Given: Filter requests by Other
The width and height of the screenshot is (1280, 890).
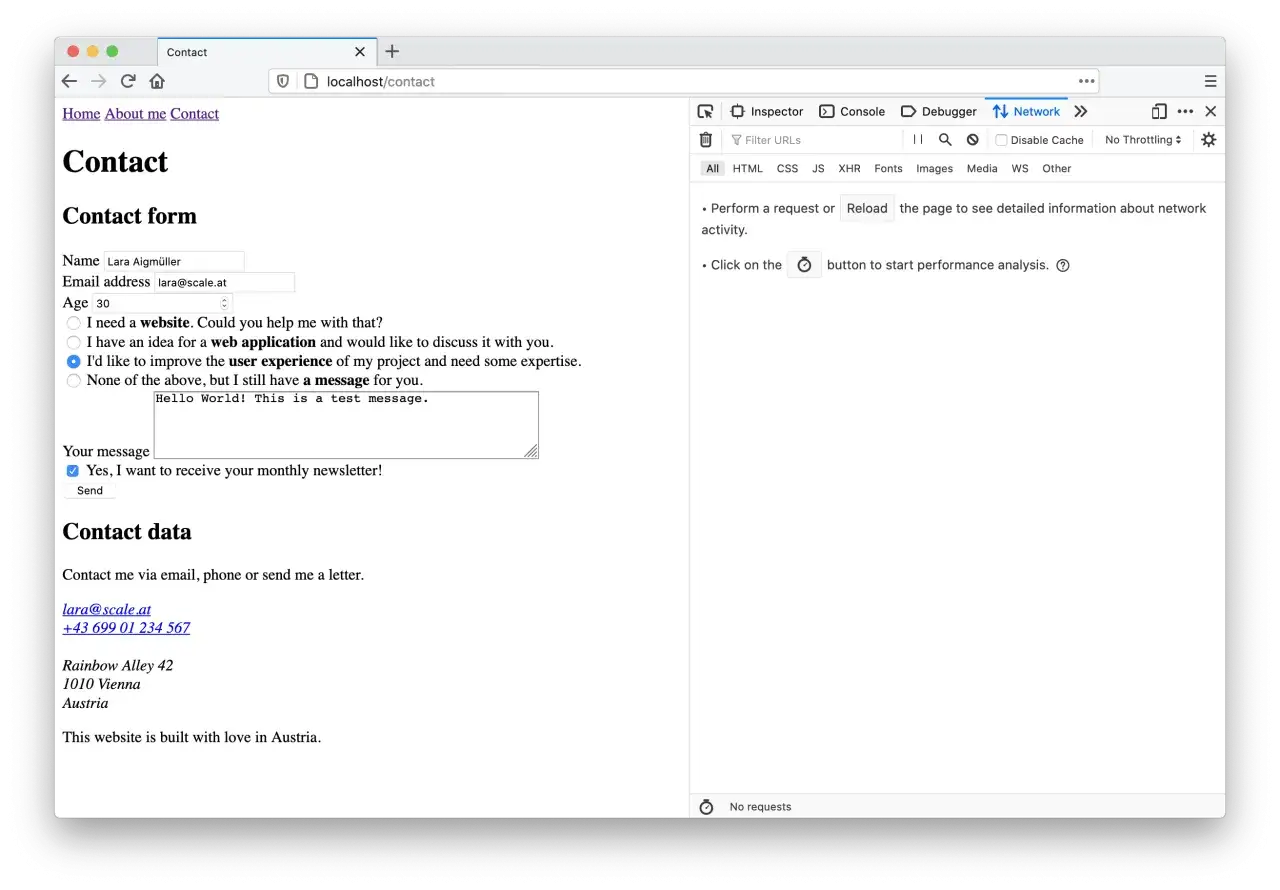Looking at the screenshot, I should [1056, 169].
